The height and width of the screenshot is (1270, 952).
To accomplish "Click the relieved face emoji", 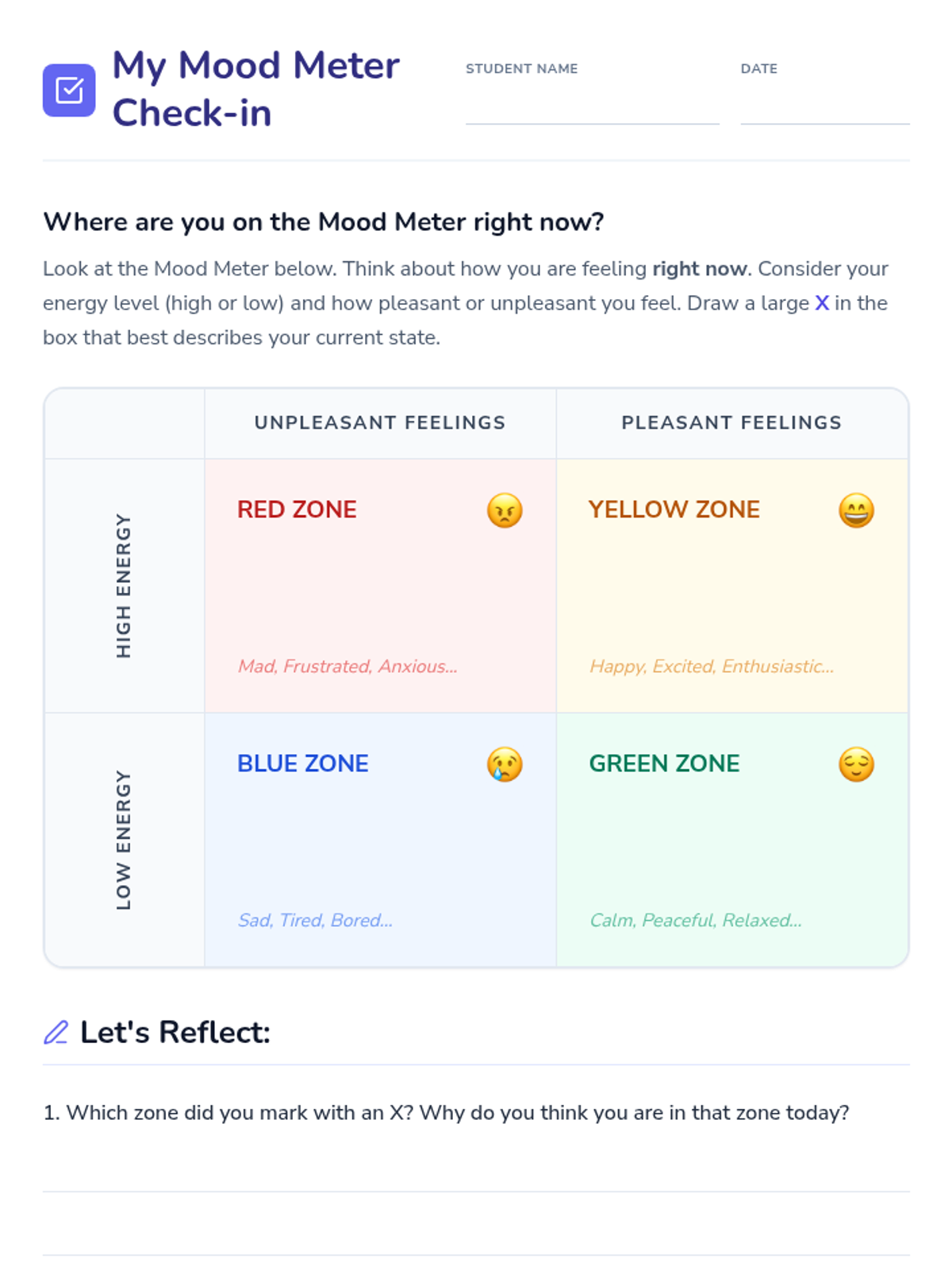I will (856, 764).
